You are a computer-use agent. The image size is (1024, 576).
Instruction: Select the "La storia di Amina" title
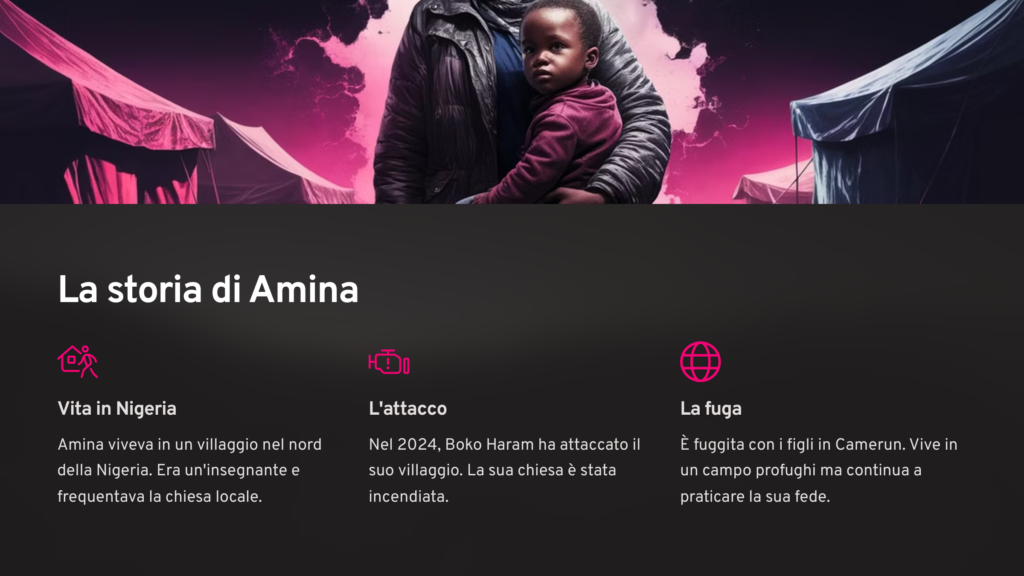point(208,289)
